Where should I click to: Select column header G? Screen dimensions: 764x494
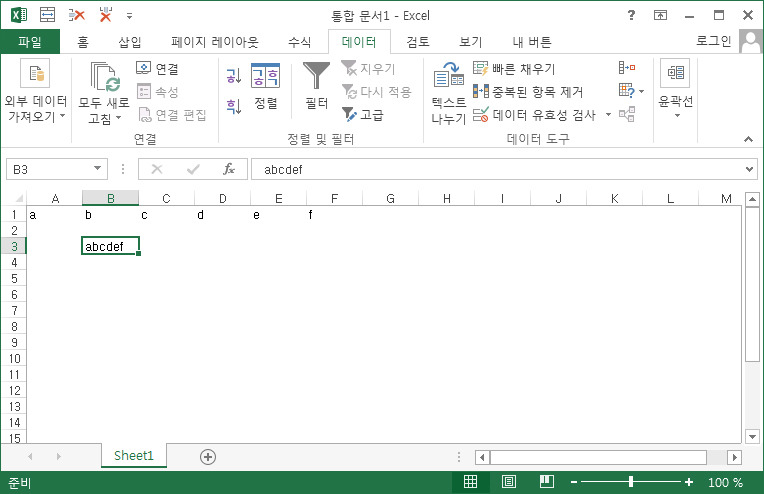point(390,198)
